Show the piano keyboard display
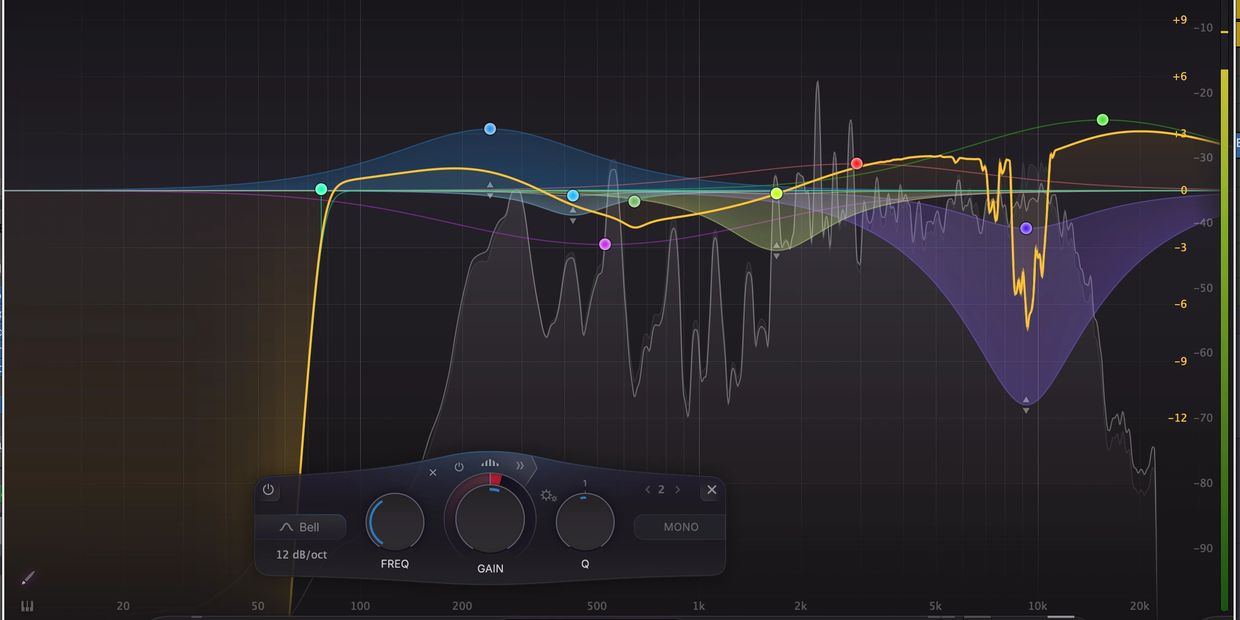Viewport: 1240px width, 620px height. (x=27, y=606)
